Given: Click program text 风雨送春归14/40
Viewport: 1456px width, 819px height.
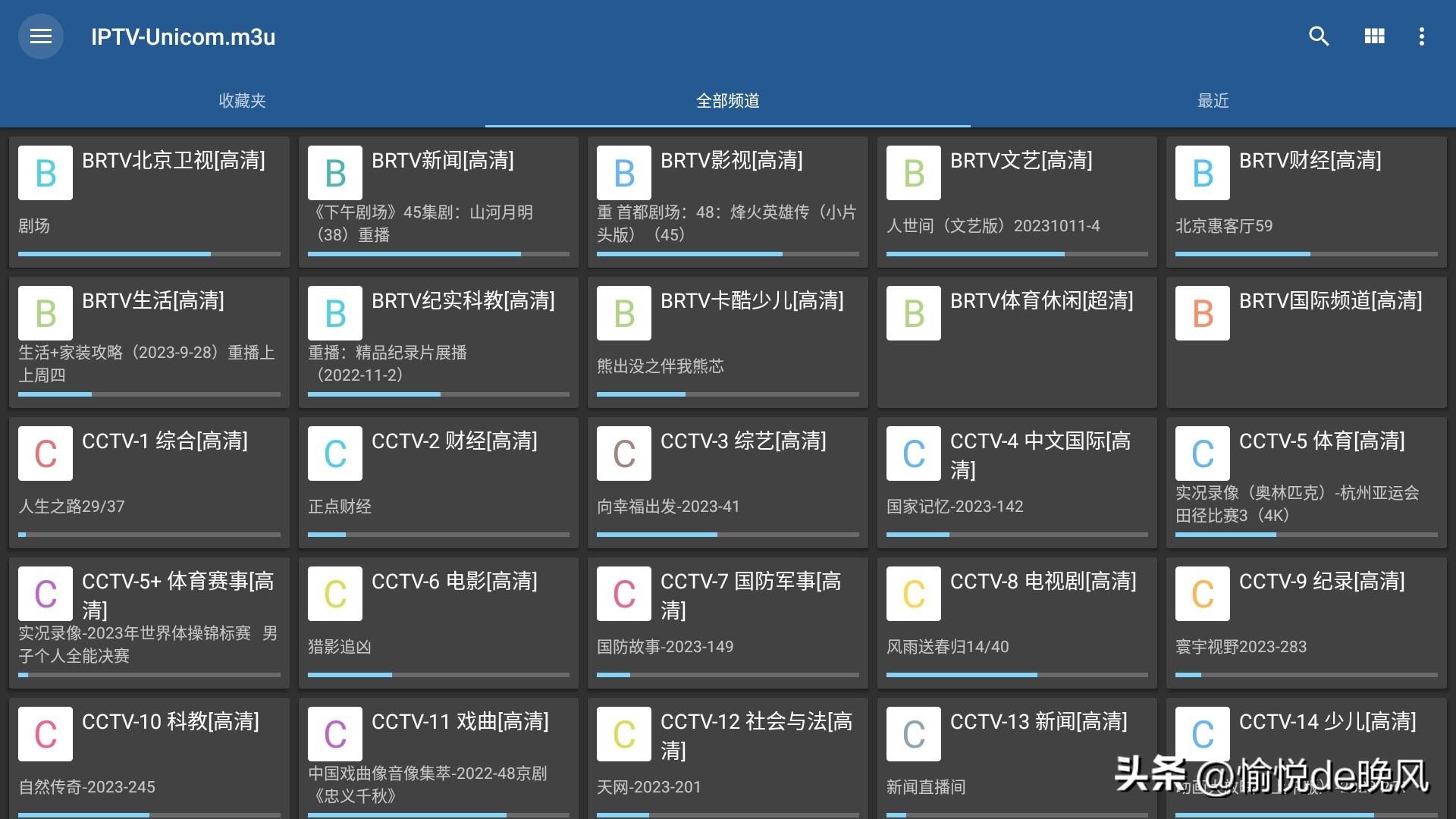Looking at the screenshot, I should pyautogui.click(x=948, y=647).
